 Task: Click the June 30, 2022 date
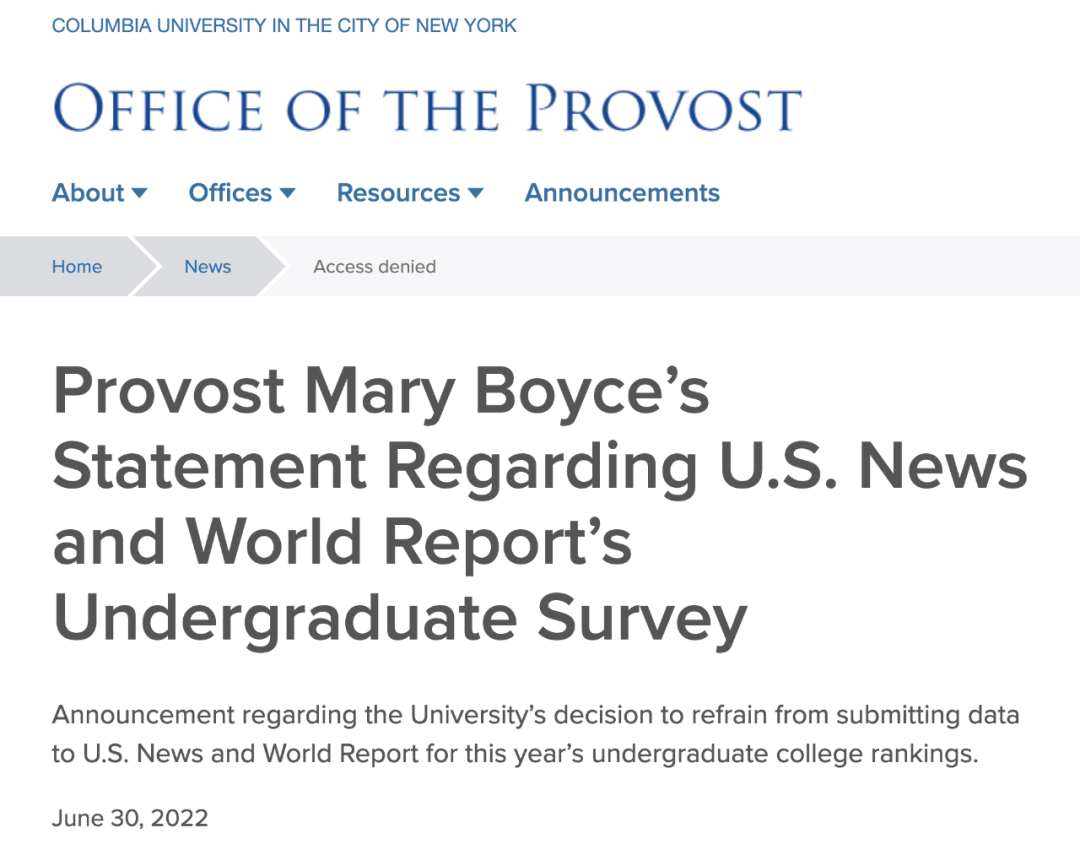(130, 818)
